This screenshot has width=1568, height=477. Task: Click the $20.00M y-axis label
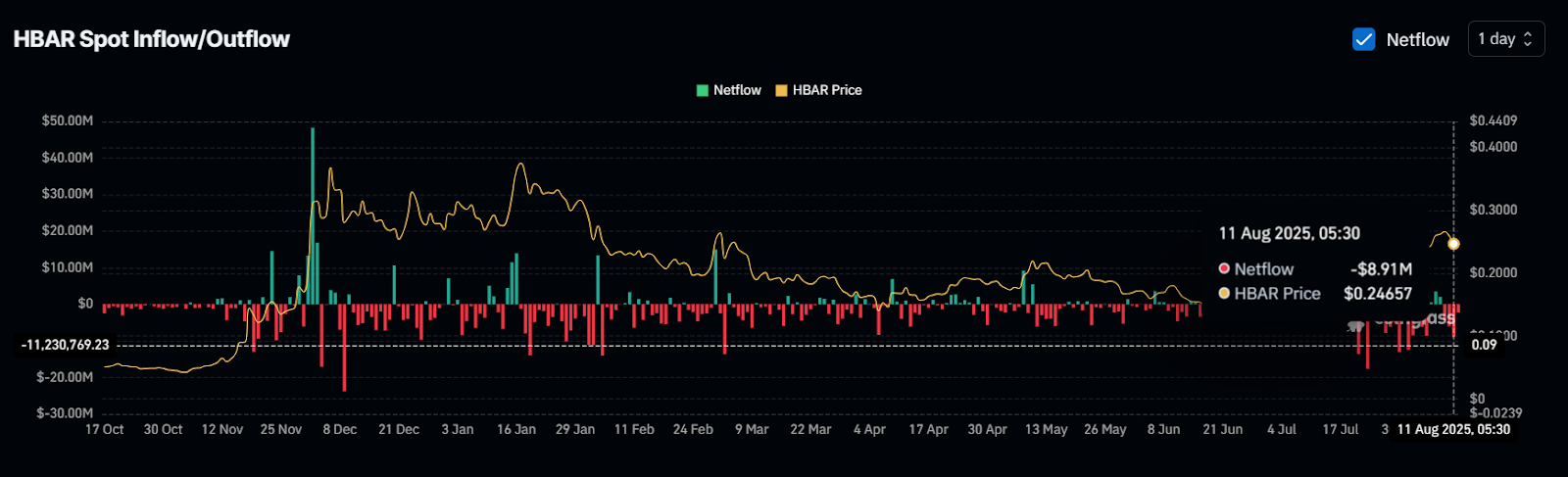[x=68, y=231]
